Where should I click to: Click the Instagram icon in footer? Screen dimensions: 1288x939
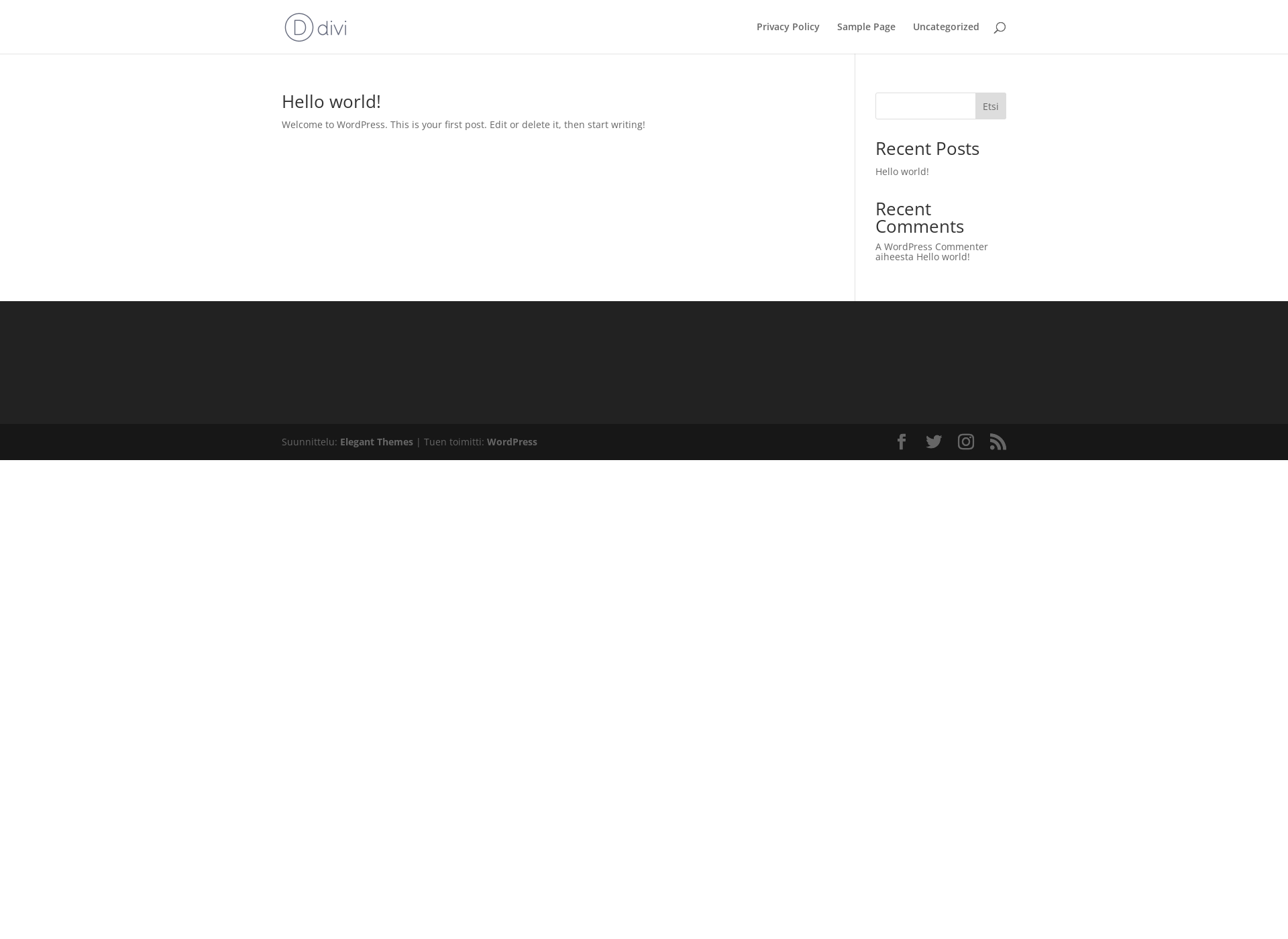[x=965, y=441]
